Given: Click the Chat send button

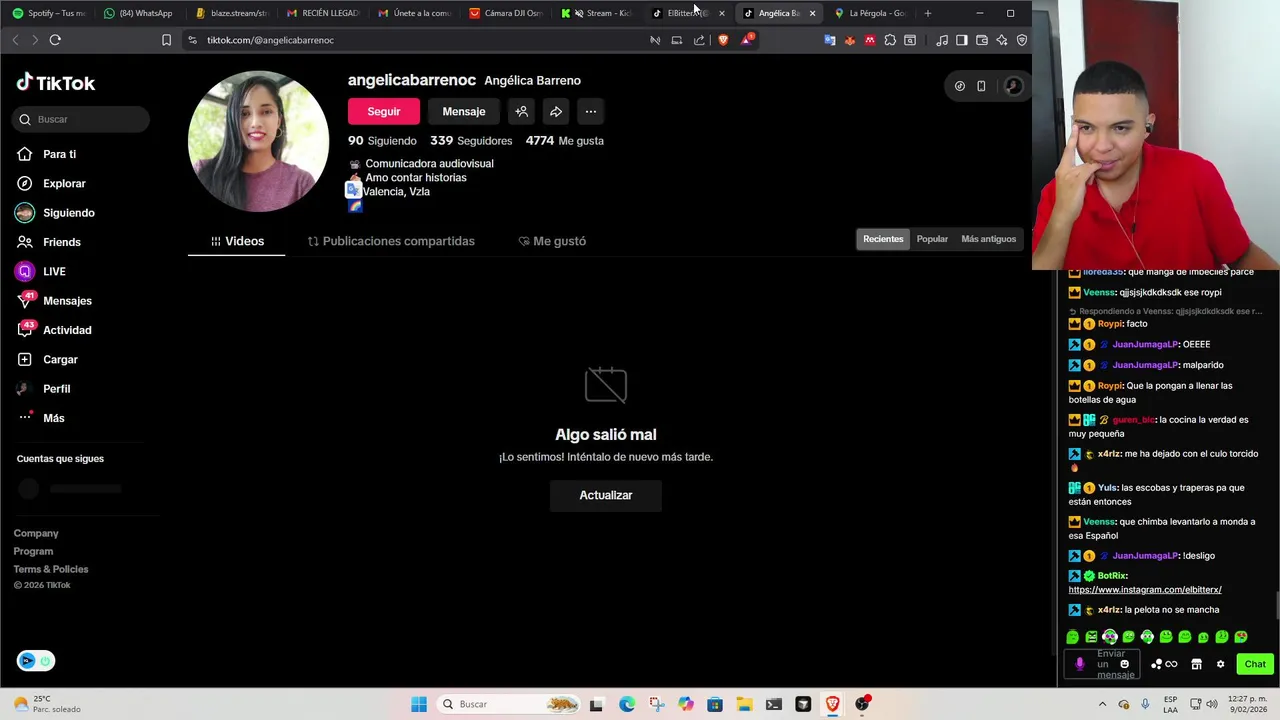Looking at the screenshot, I should click(1255, 664).
